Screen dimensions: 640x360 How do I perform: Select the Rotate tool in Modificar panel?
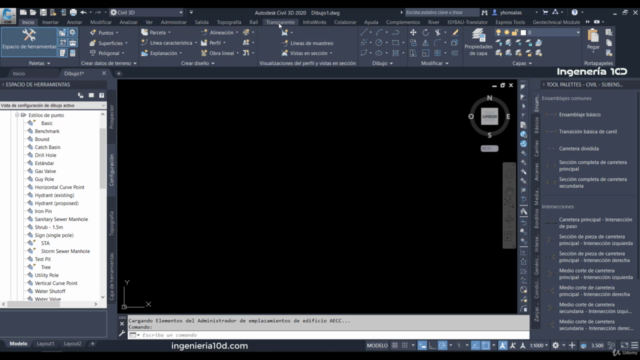pyautogui.click(x=425, y=32)
